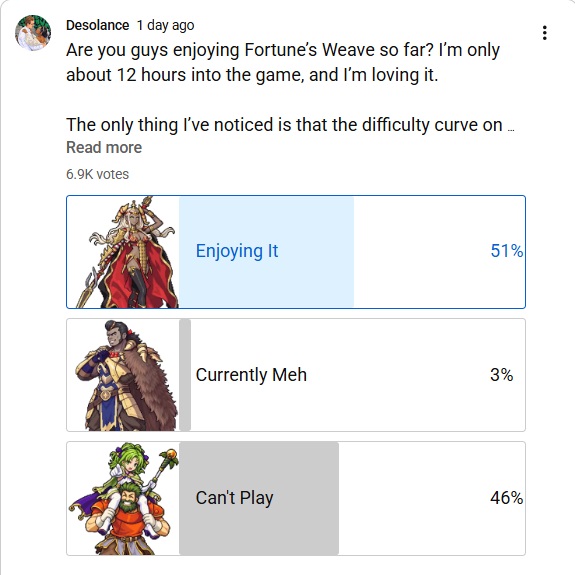Click the 6.9K votes count
The height and width of the screenshot is (575, 575).
pyautogui.click(x=98, y=174)
